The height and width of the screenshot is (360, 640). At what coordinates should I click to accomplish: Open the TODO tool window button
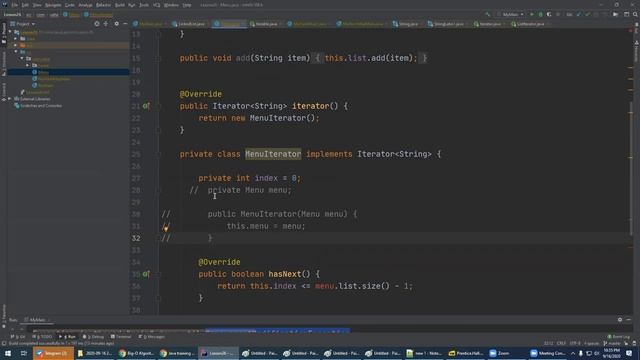[42, 337]
